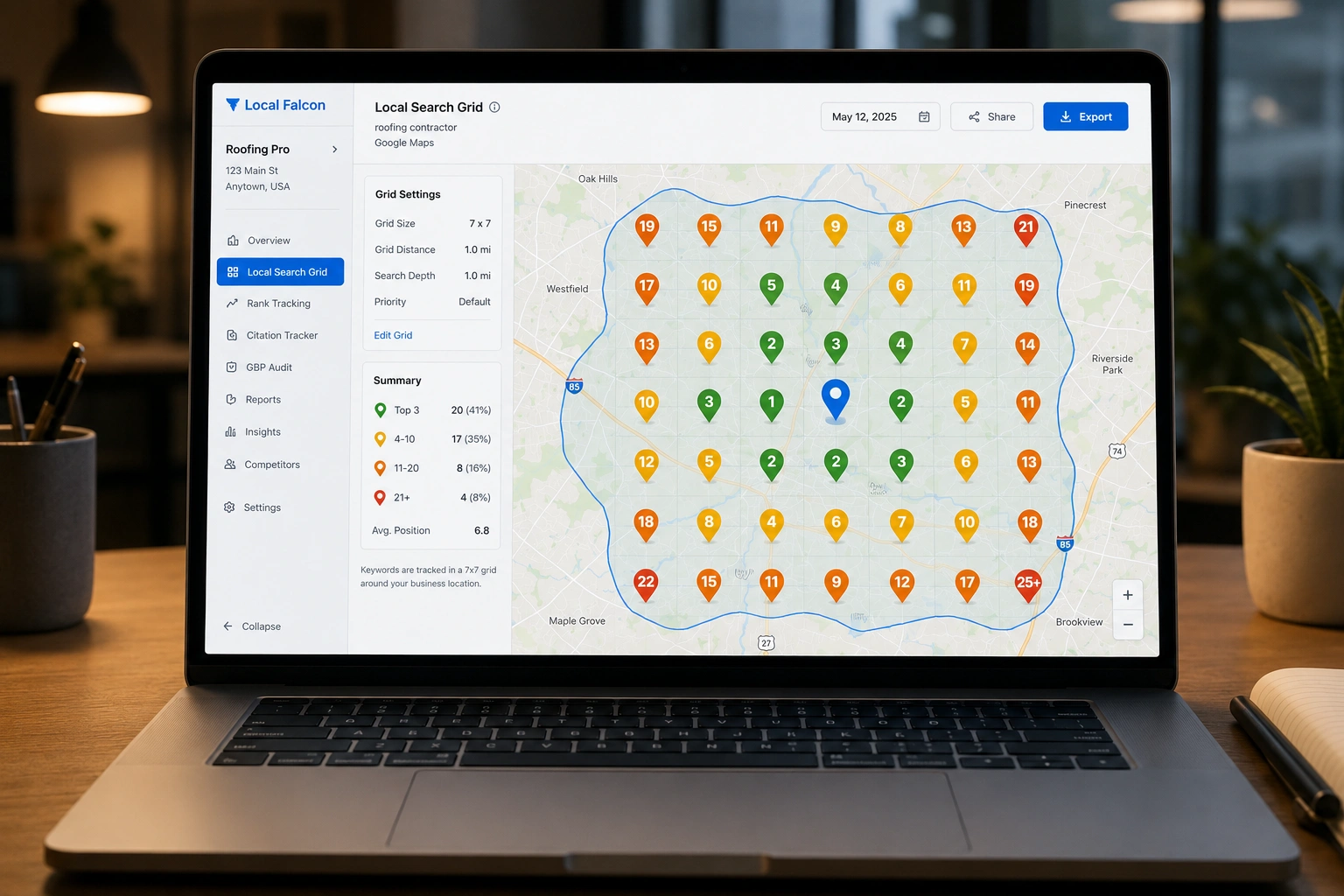Image resolution: width=1344 pixels, height=896 pixels.
Task: Click the green pin ranked 1
Action: click(771, 405)
